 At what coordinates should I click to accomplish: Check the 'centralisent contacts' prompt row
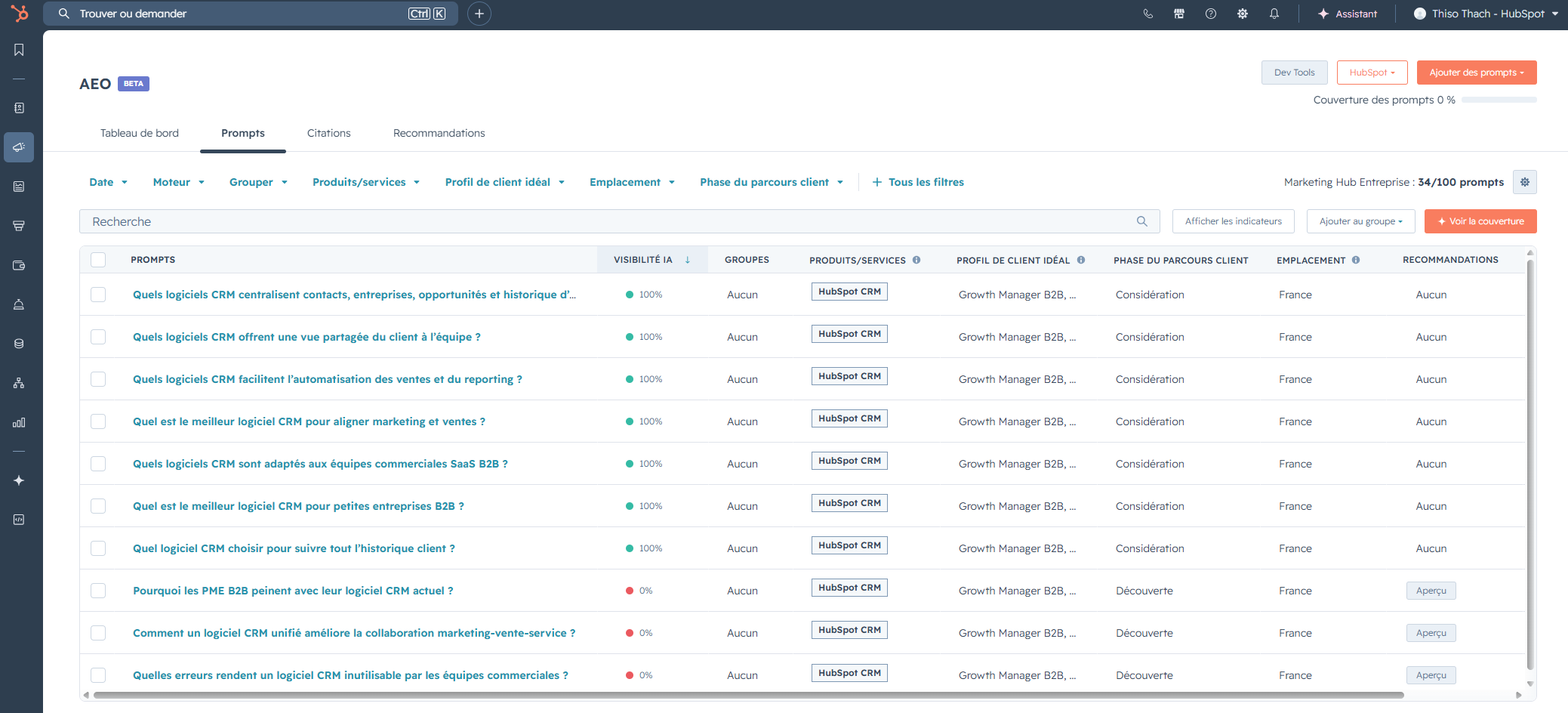(x=98, y=295)
